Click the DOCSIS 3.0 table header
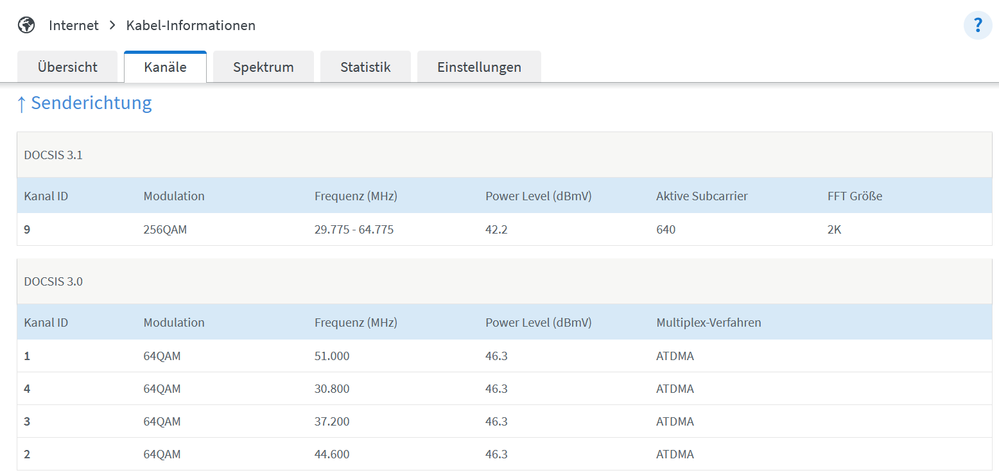The height and width of the screenshot is (473, 999). tap(53, 282)
